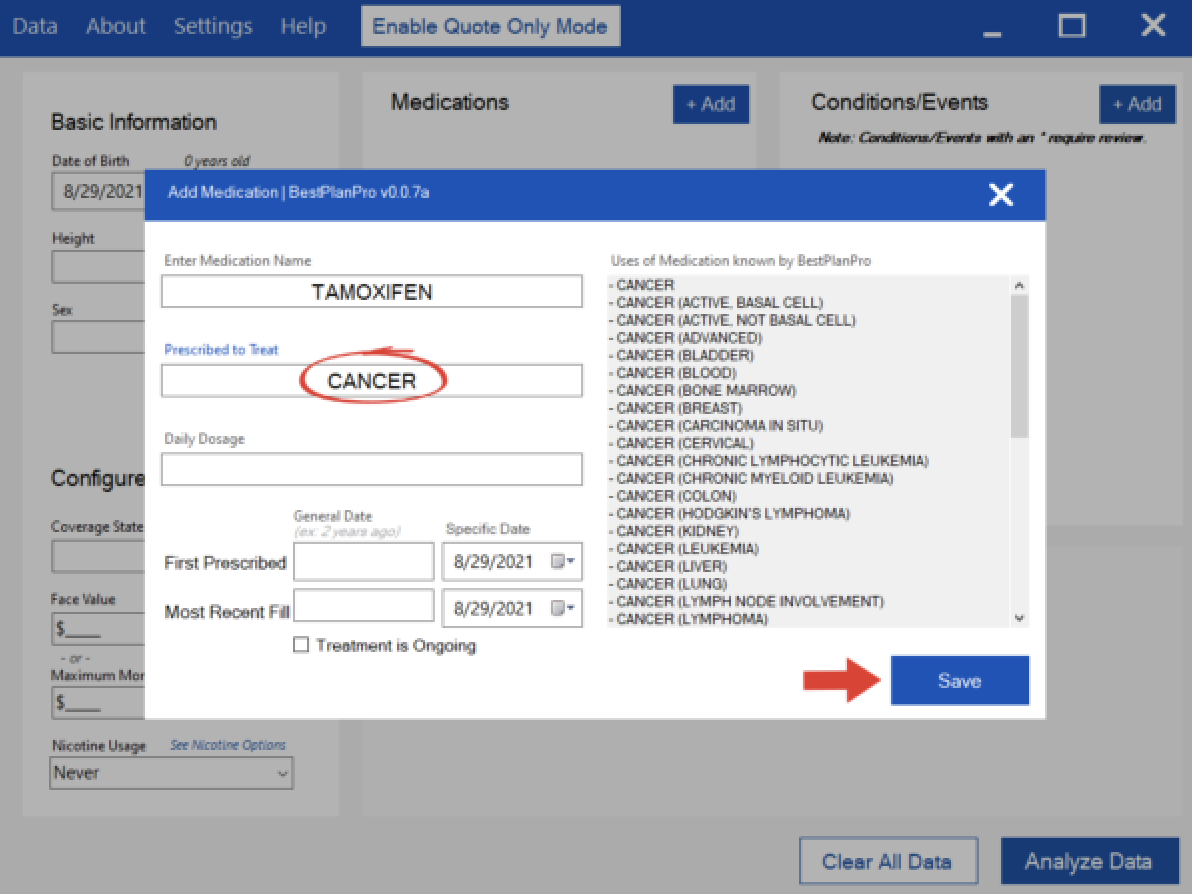Open the Data menu

coord(35,26)
